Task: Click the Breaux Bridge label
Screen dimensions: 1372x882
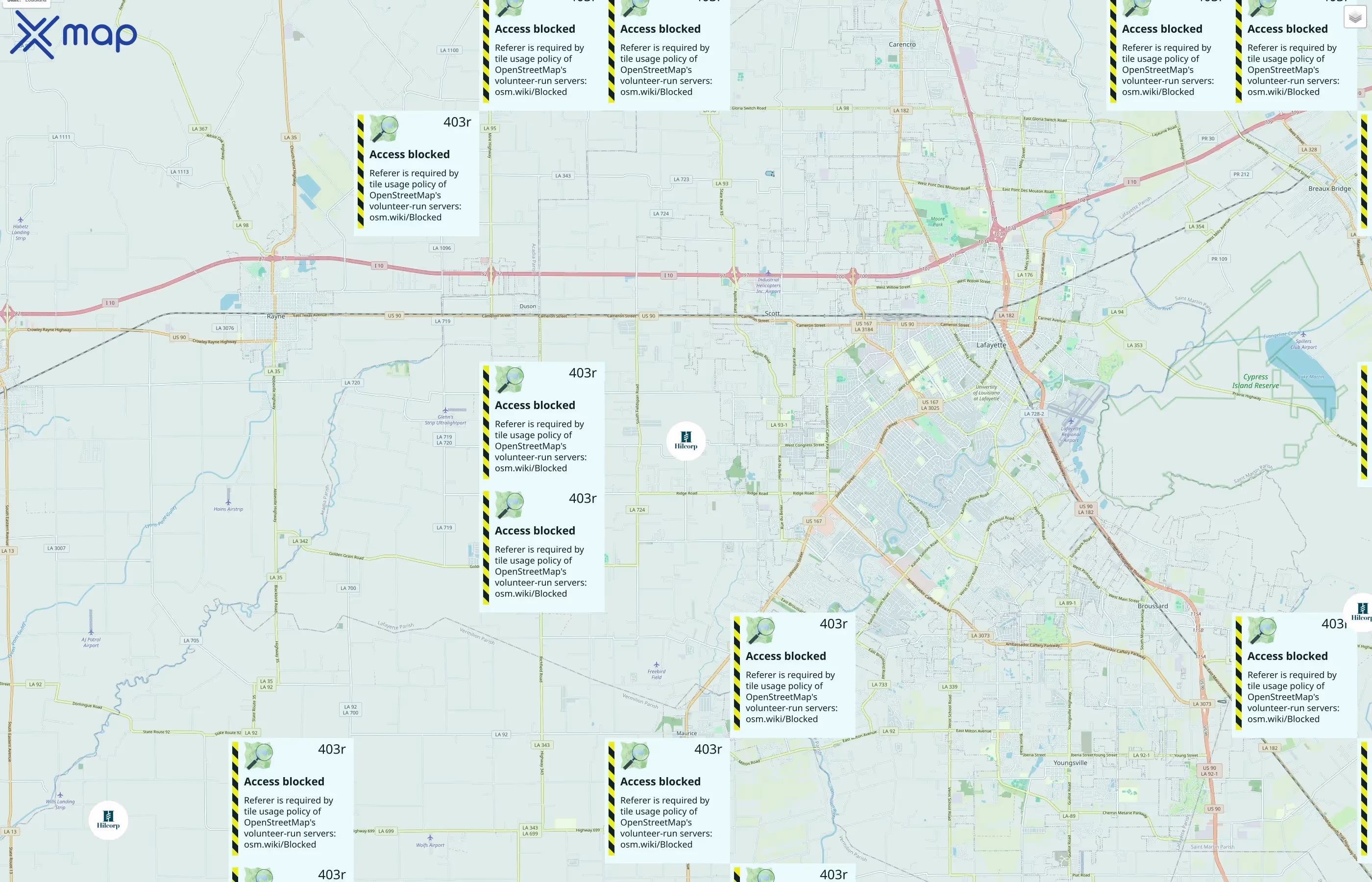Action: click(1330, 189)
